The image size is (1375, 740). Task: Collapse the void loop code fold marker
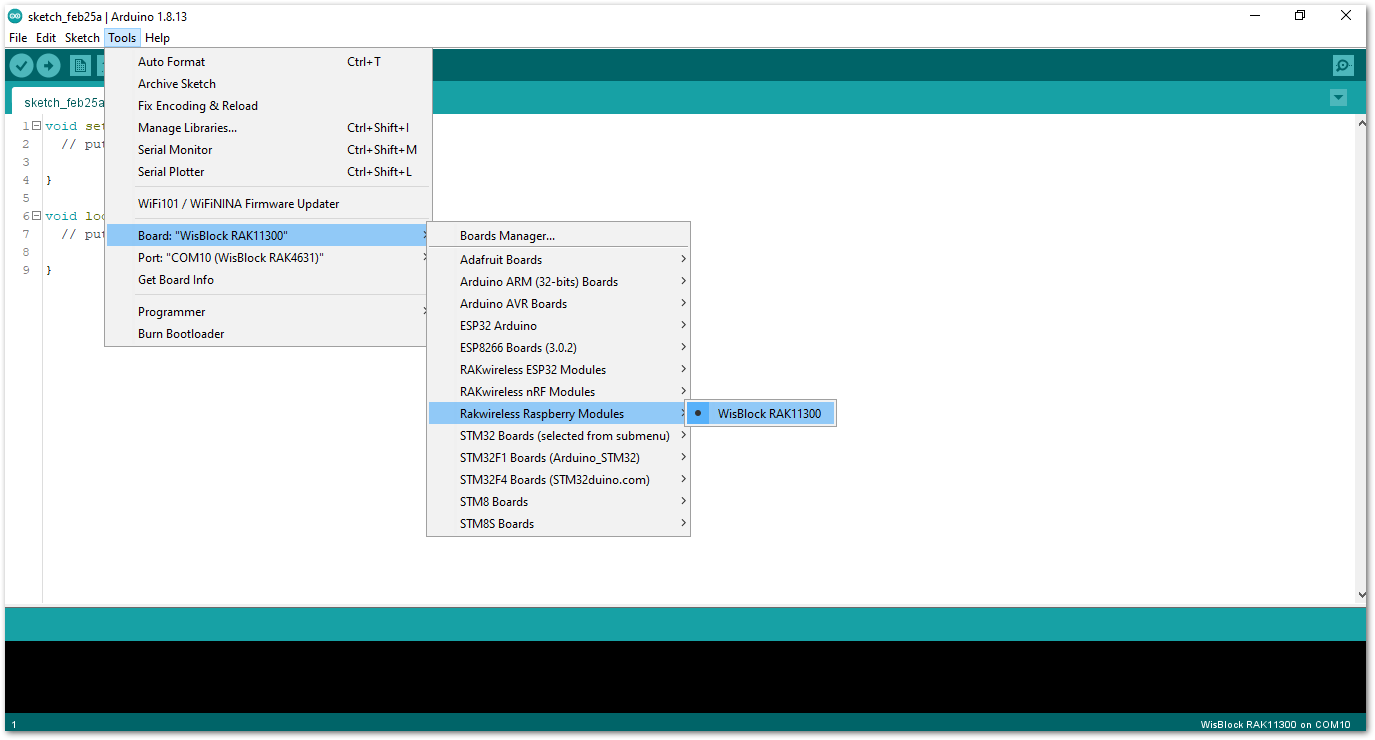[x=36, y=216]
